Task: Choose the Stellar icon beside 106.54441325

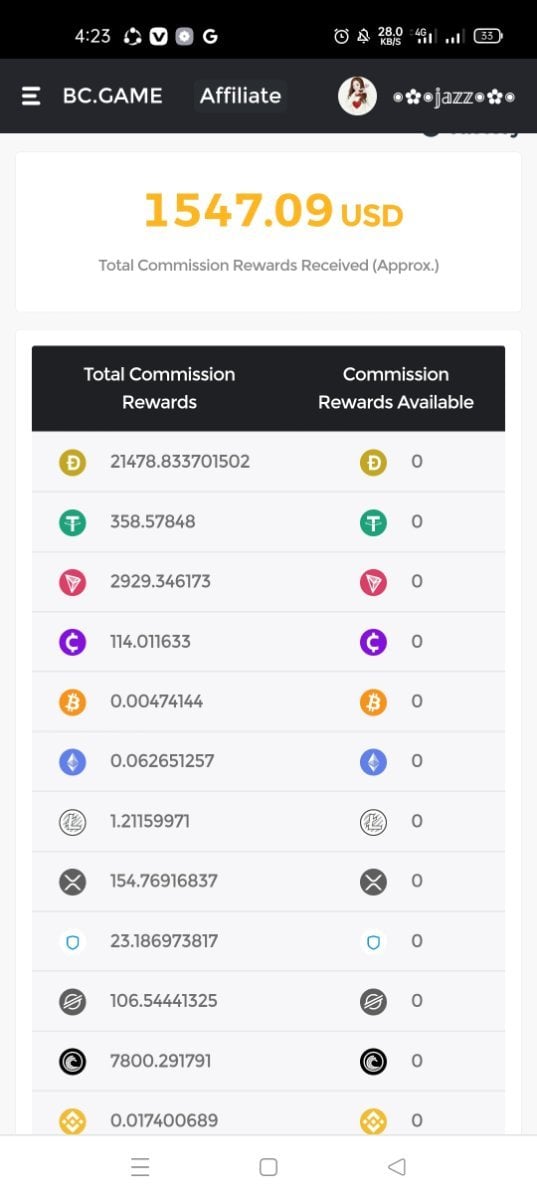Action: (73, 1001)
